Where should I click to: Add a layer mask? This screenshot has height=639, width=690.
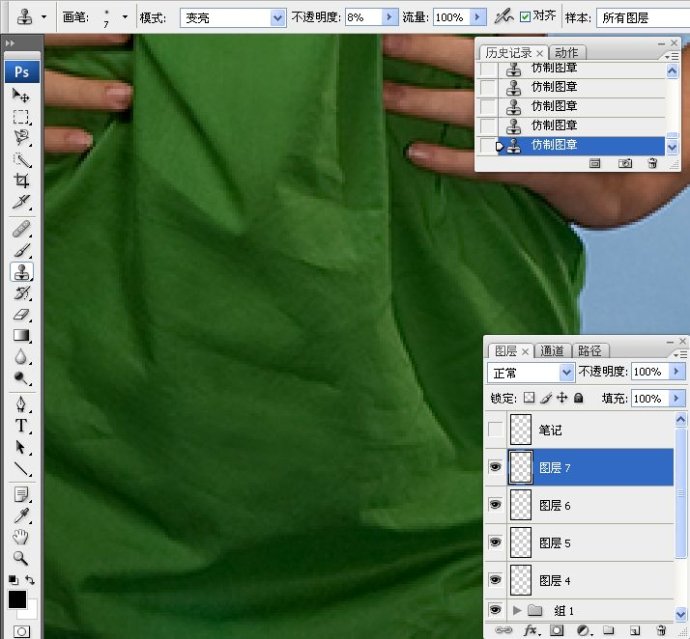[x=557, y=630]
